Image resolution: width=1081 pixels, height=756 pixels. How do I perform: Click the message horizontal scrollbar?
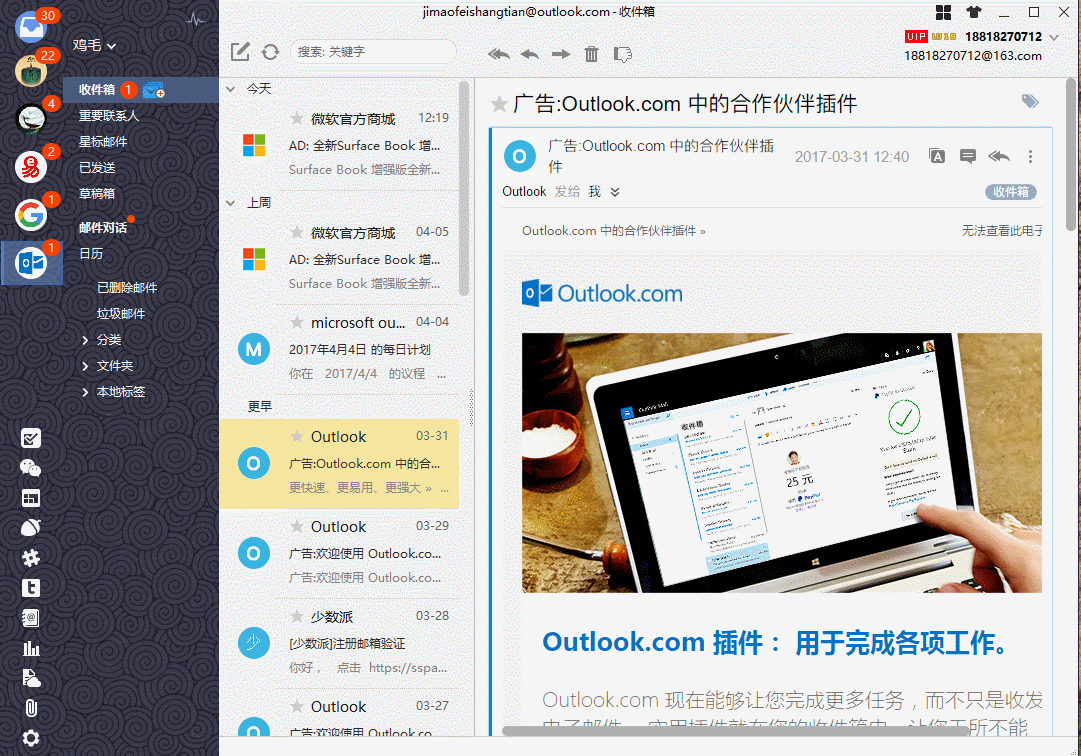(x=736, y=731)
